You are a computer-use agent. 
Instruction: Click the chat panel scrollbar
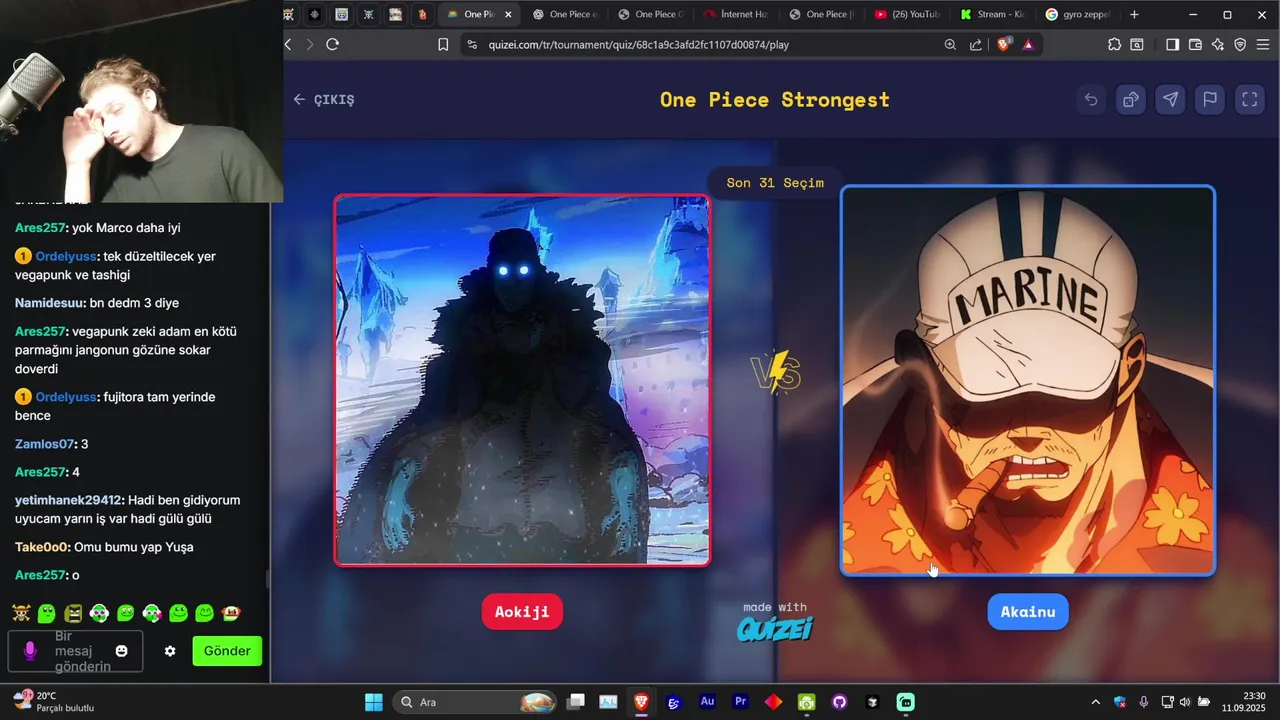click(266, 580)
